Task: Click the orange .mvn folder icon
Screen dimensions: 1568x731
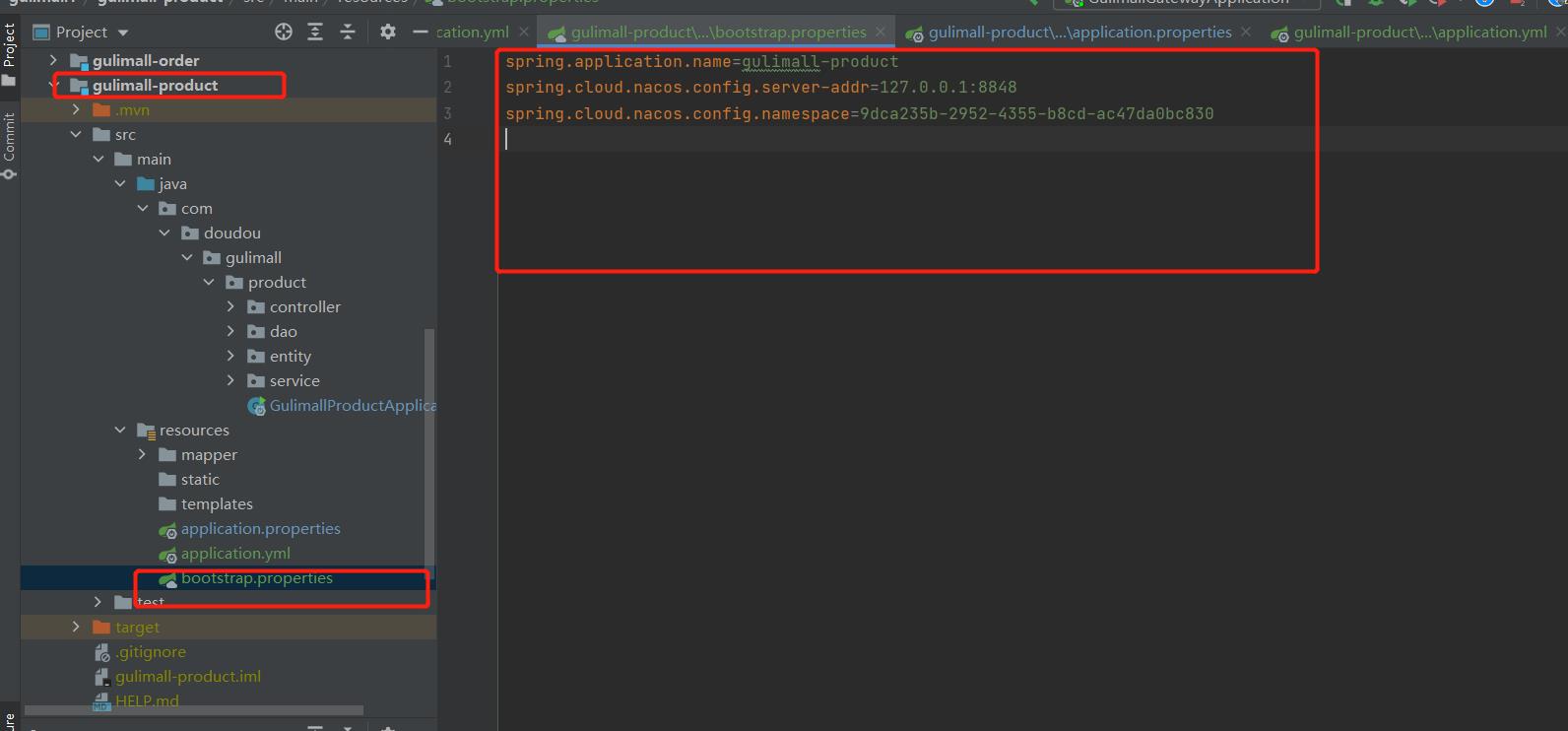Action: [101, 110]
